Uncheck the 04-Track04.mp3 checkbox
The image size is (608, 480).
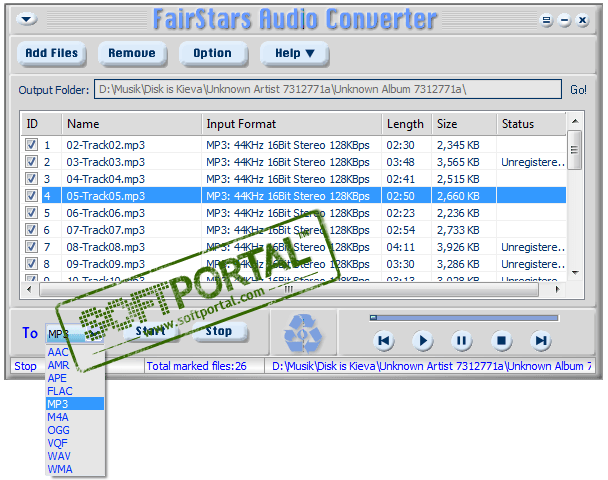[31, 179]
